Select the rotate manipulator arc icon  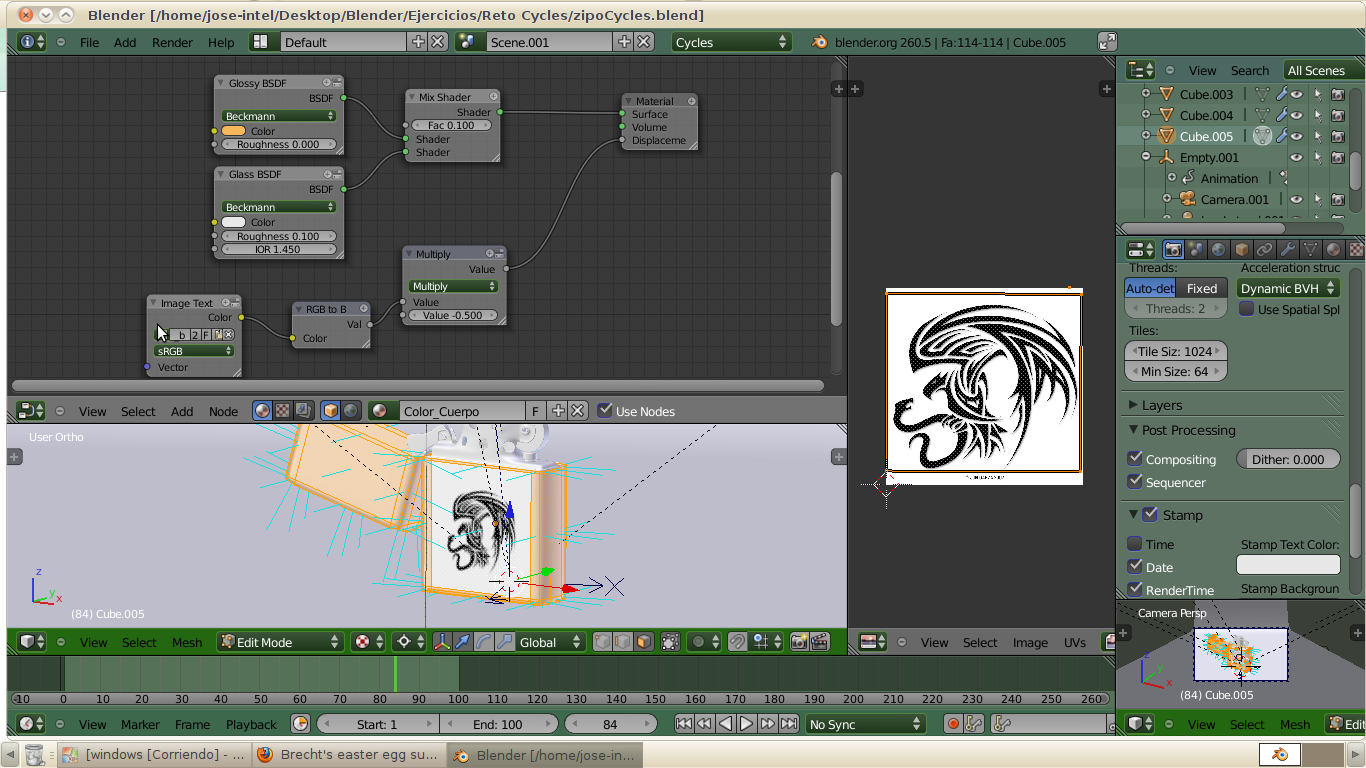point(484,642)
